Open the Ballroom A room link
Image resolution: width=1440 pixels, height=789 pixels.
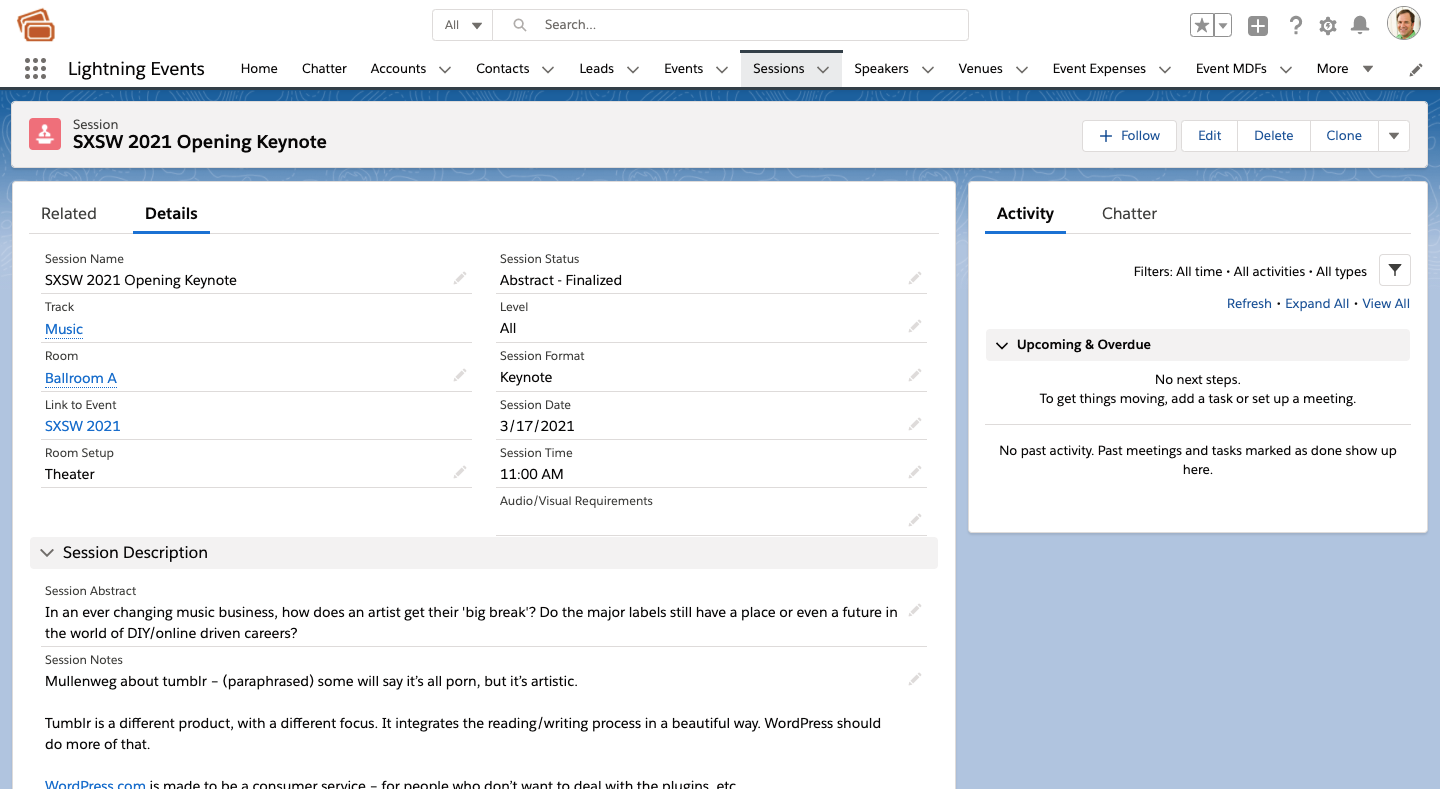click(81, 378)
